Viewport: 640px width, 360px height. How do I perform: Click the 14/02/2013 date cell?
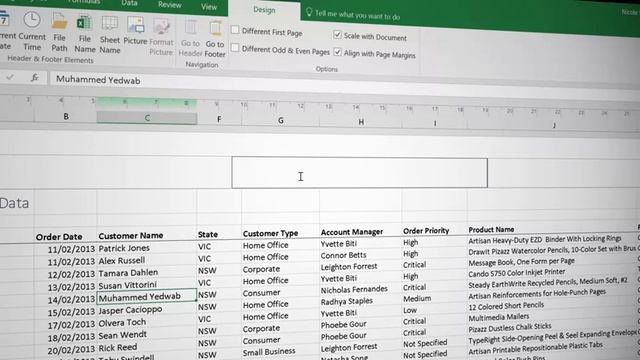pos(71,300)
